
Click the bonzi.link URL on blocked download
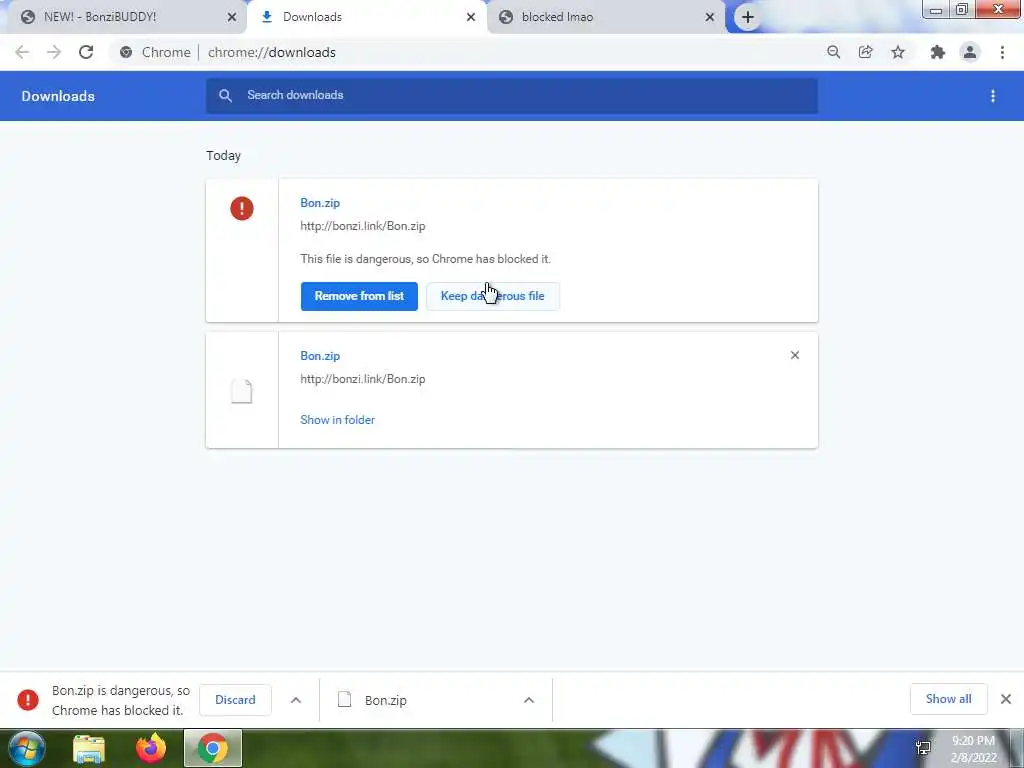[x=362, y=226]
